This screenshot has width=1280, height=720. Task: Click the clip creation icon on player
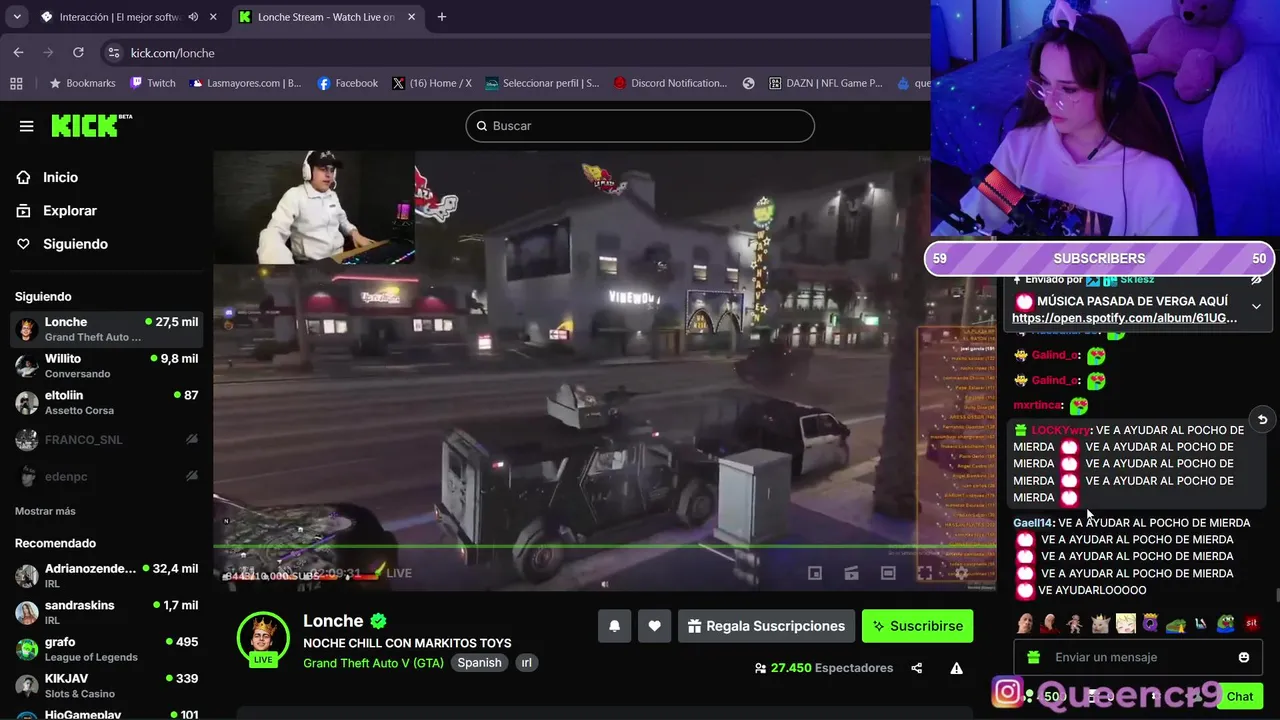(x=852, y=573)
